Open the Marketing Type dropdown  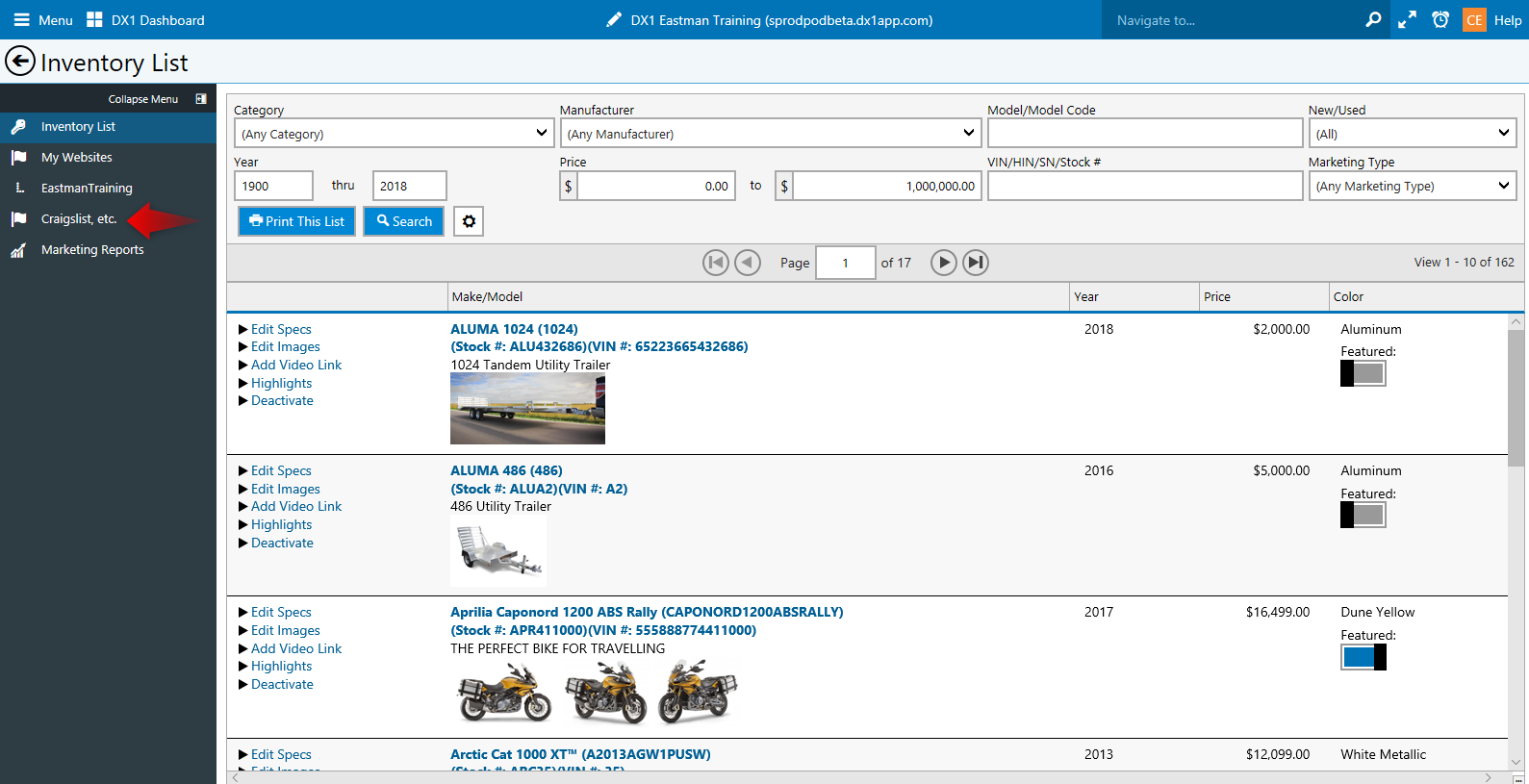tap(1413, 186)
